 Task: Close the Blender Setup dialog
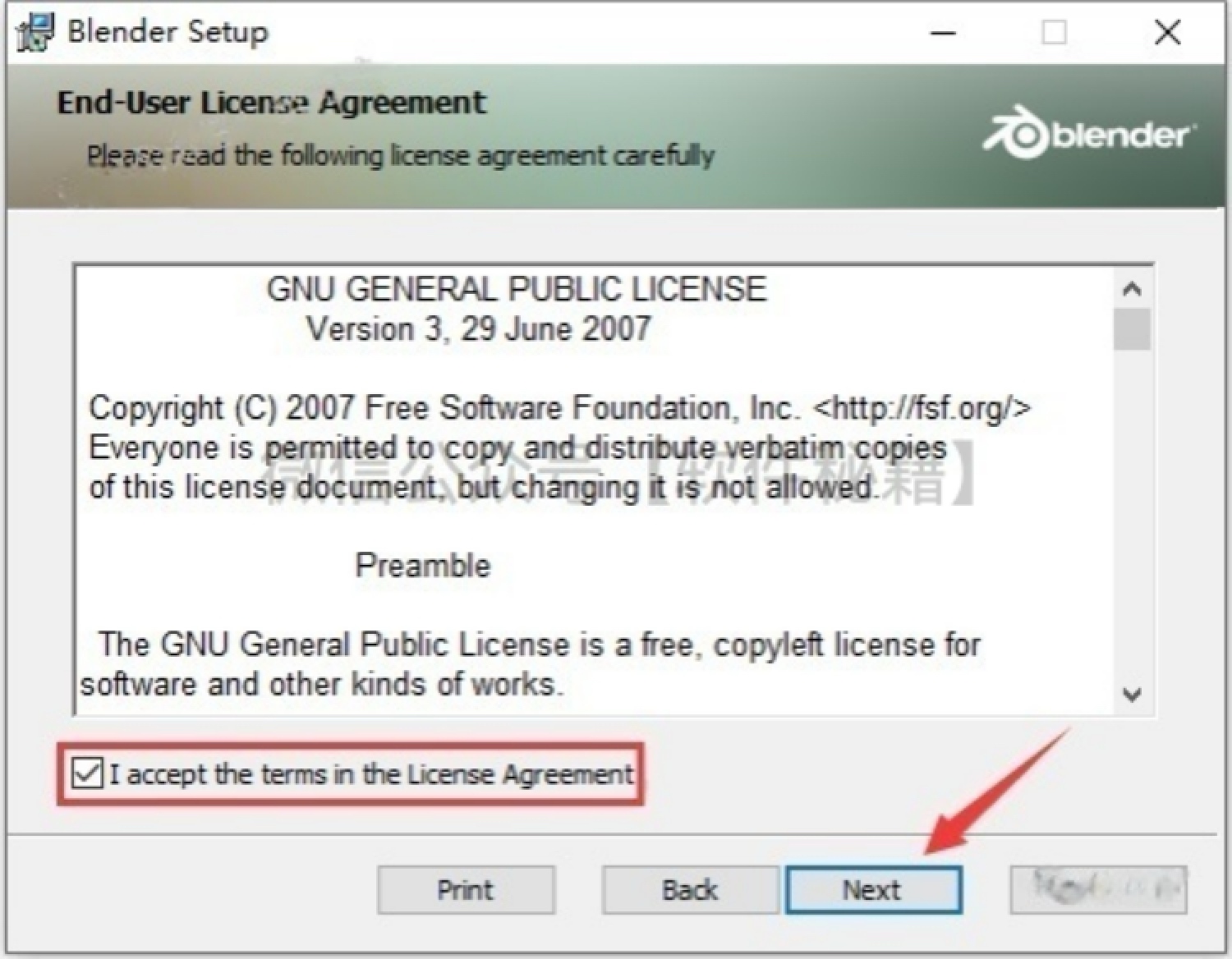pyautogui.click(x=1167, y=34)
